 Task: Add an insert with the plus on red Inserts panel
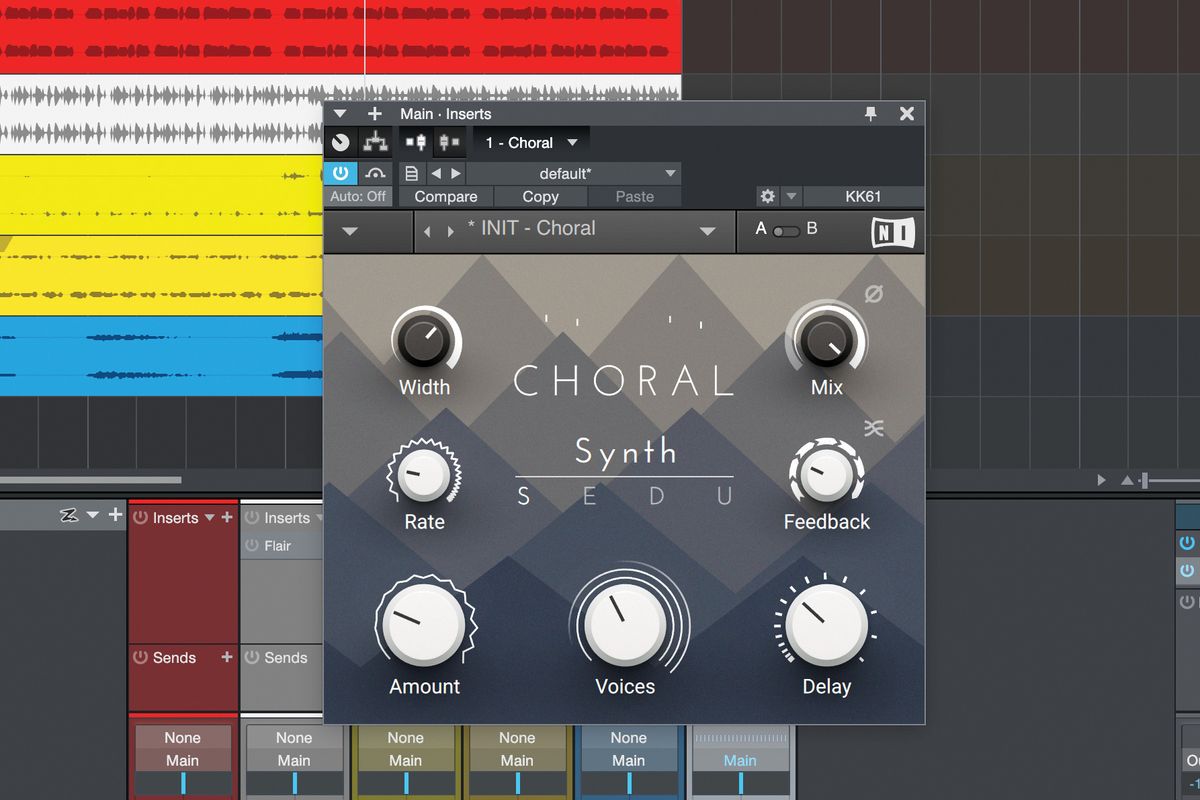click(227, 517)
